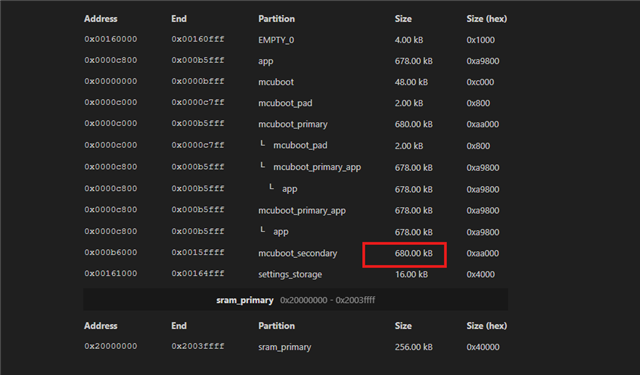Image resolution: width=640 pixels, height=375 pixels.
Task: Click hex size 0x800 in indented mcuboot_pad row
Action: pyautogui.click(x=478, y=146)
